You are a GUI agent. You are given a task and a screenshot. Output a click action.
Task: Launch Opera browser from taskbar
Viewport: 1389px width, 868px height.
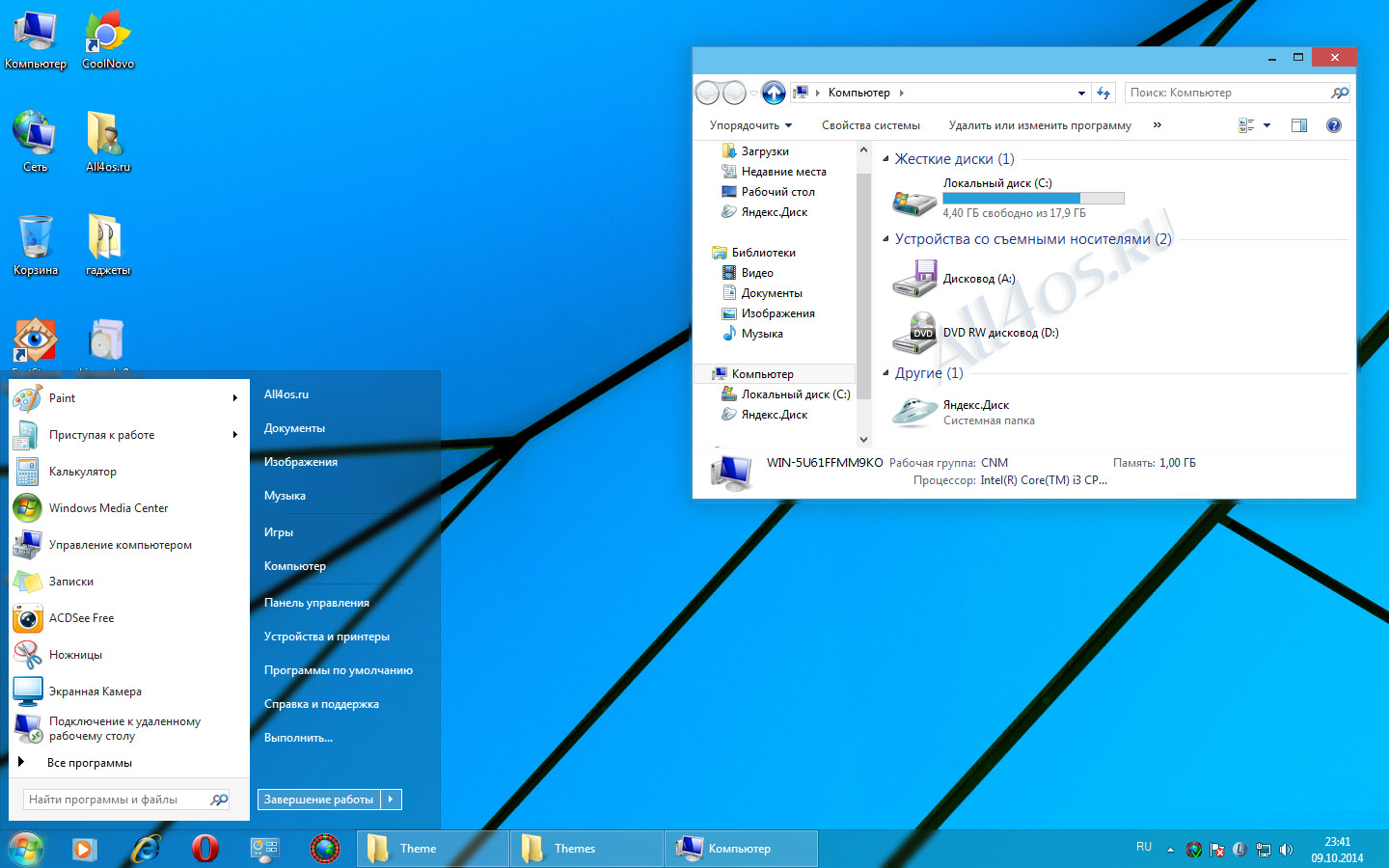click(x=204, y=849)
